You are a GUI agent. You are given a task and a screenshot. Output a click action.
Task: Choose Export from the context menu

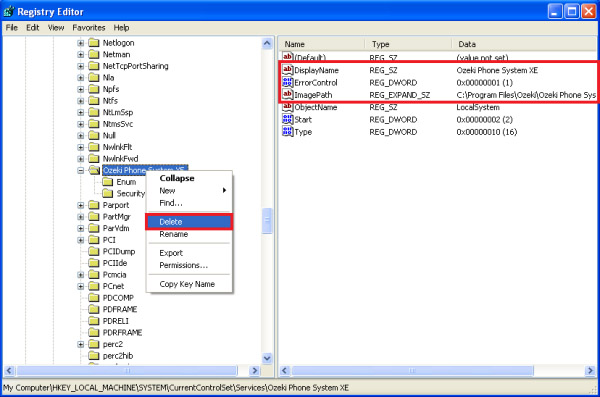(x=189, y=253)
